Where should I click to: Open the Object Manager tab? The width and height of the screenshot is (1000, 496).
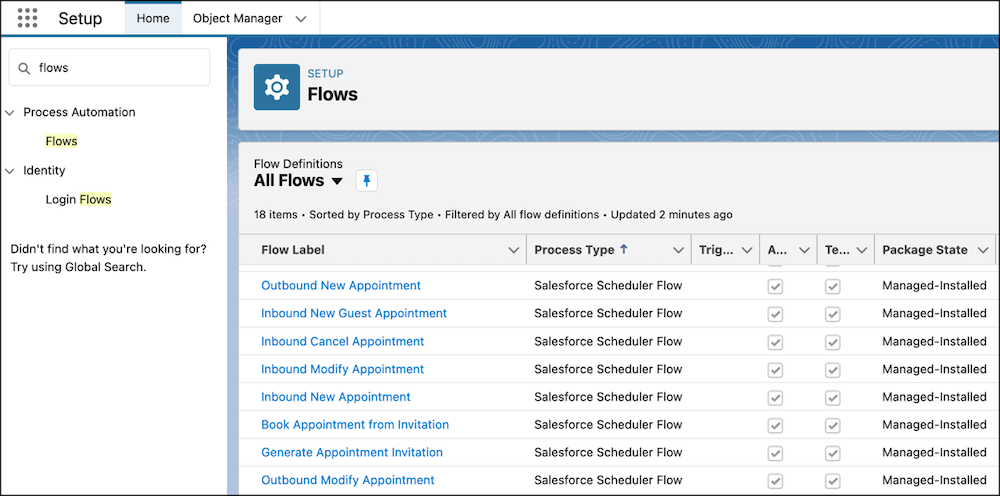point(237,18)
